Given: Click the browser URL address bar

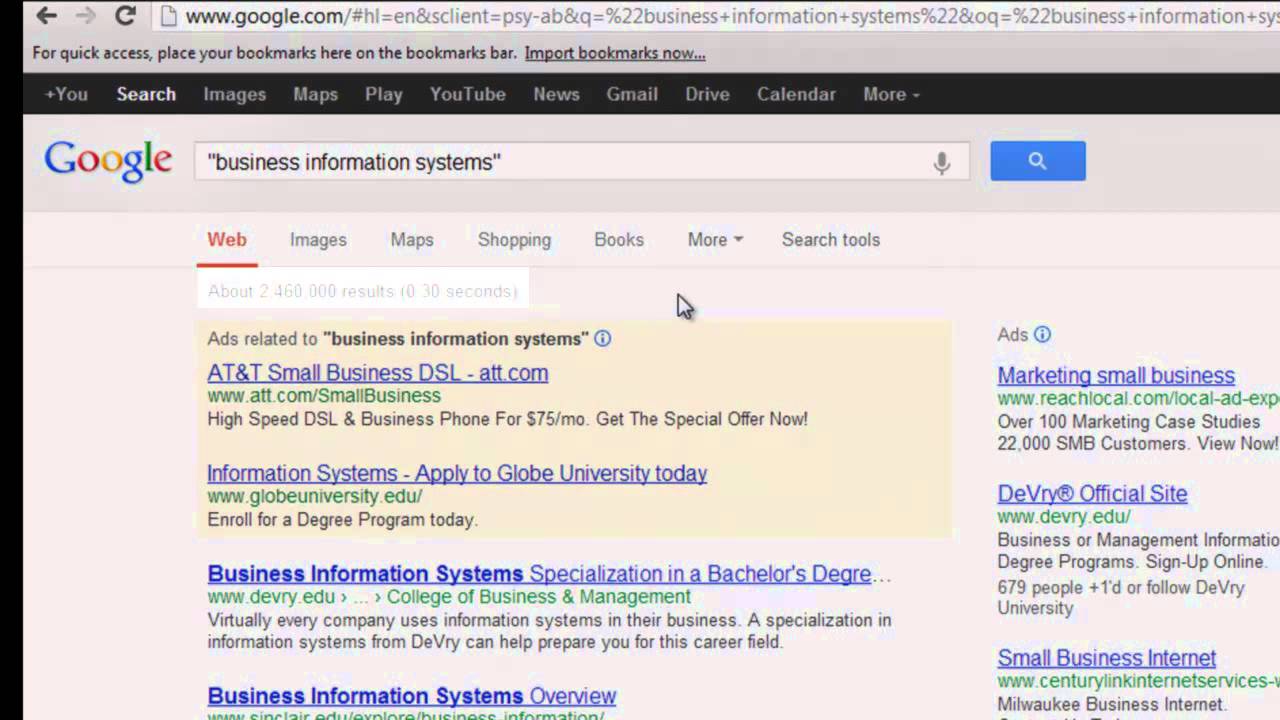Looking at the screenshot, I should click(715, 16).
